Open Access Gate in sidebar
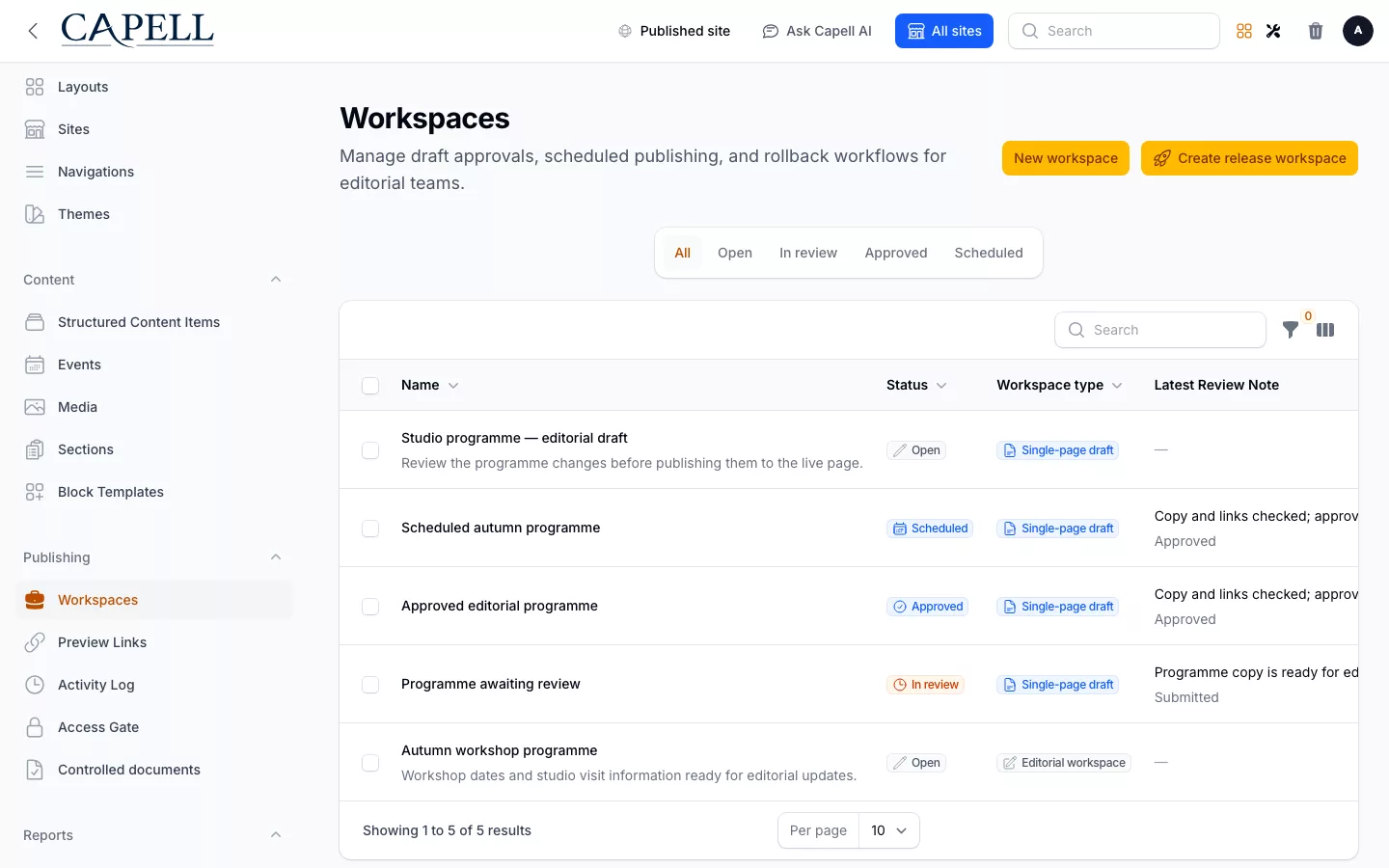Viewport: 1389px width, 868px height. [154, 727]
